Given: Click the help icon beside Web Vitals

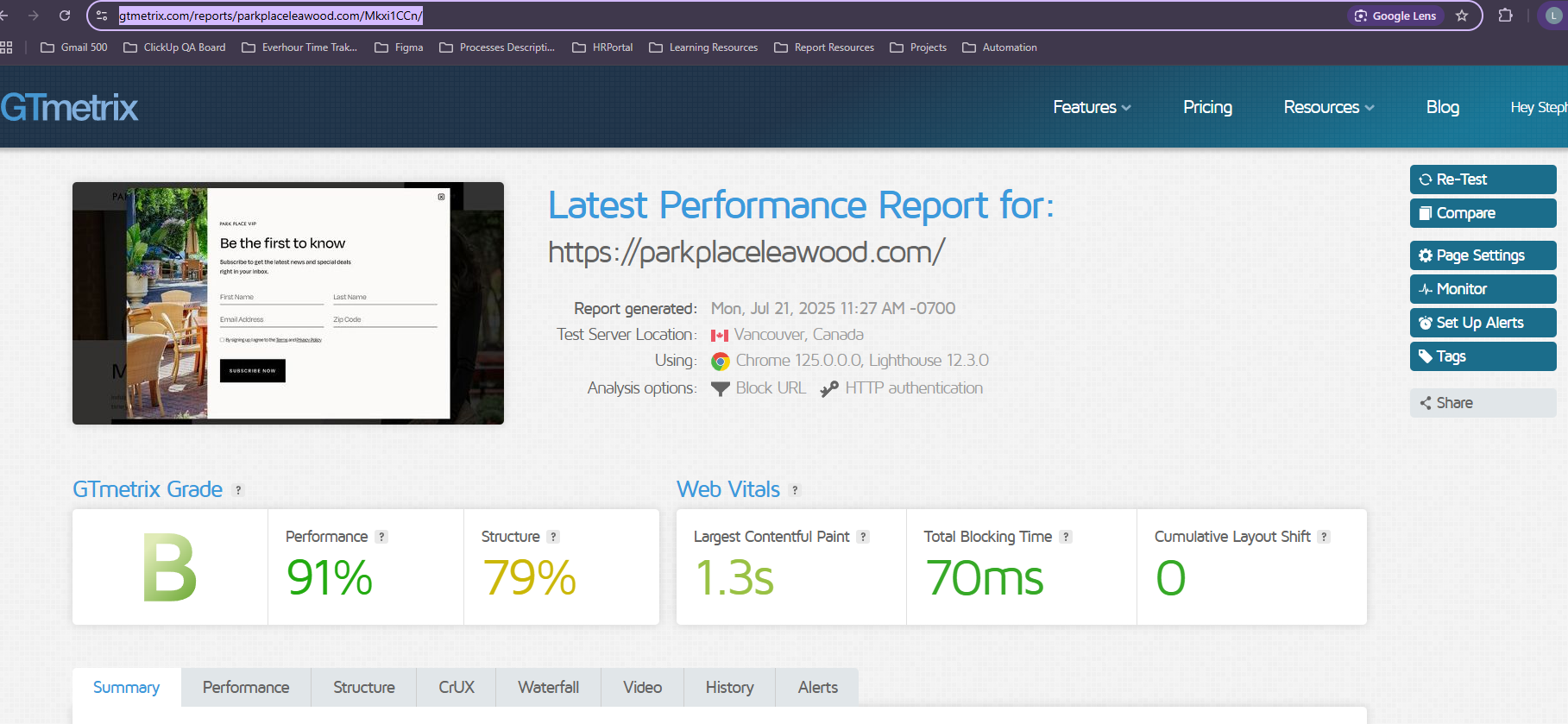Looking at the screenshot, I should [795, 490].
